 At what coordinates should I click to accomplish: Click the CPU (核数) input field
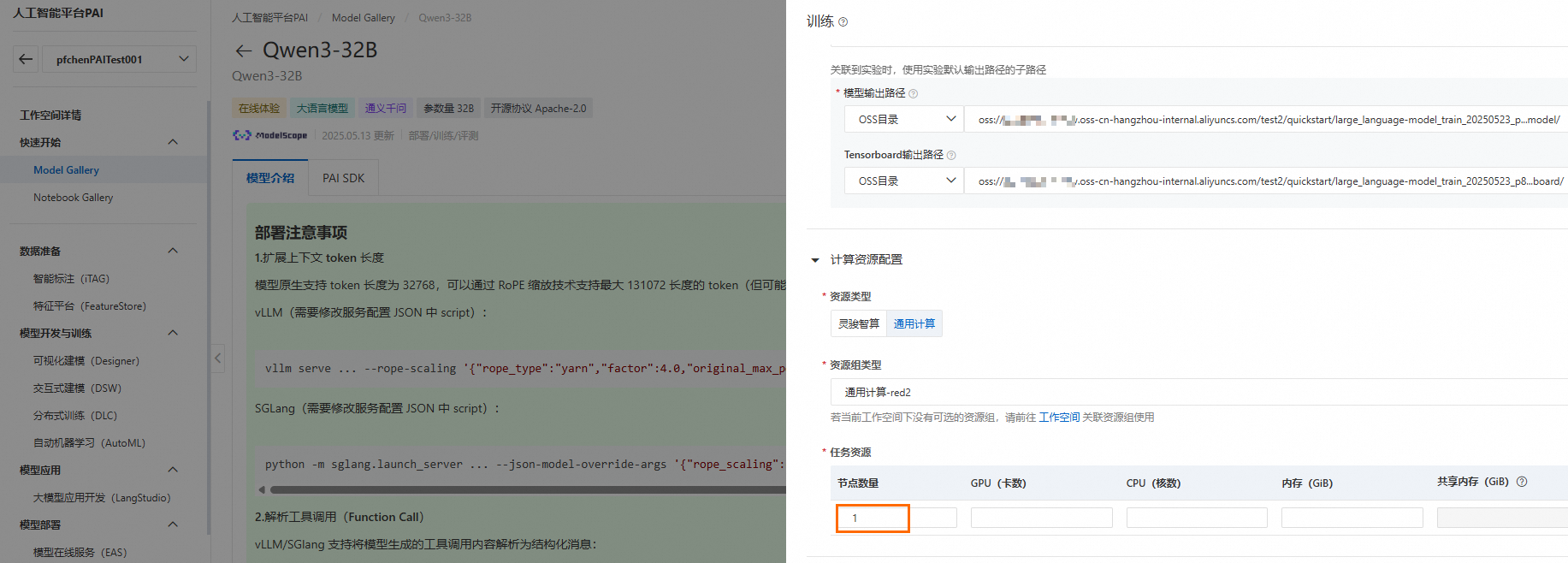tap(1197, 518)
